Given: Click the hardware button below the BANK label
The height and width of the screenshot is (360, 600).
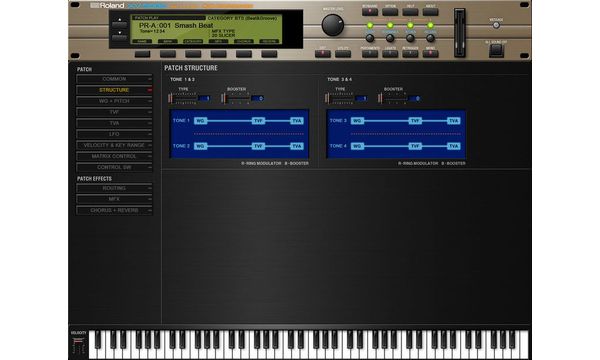Looking at the screenshot, I should click(x=168, y=54).
